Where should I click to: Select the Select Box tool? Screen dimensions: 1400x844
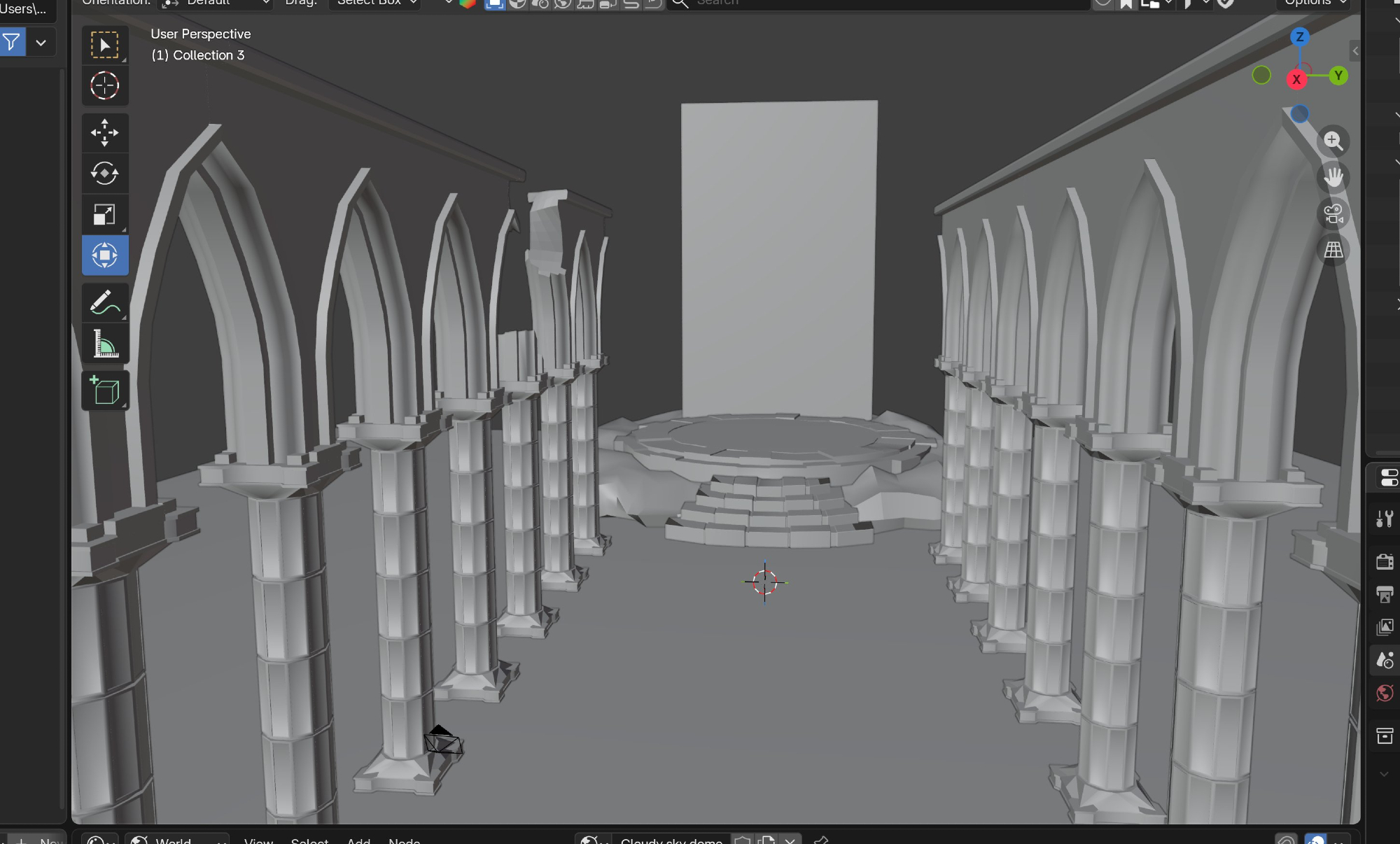click(x=104, y=45)
